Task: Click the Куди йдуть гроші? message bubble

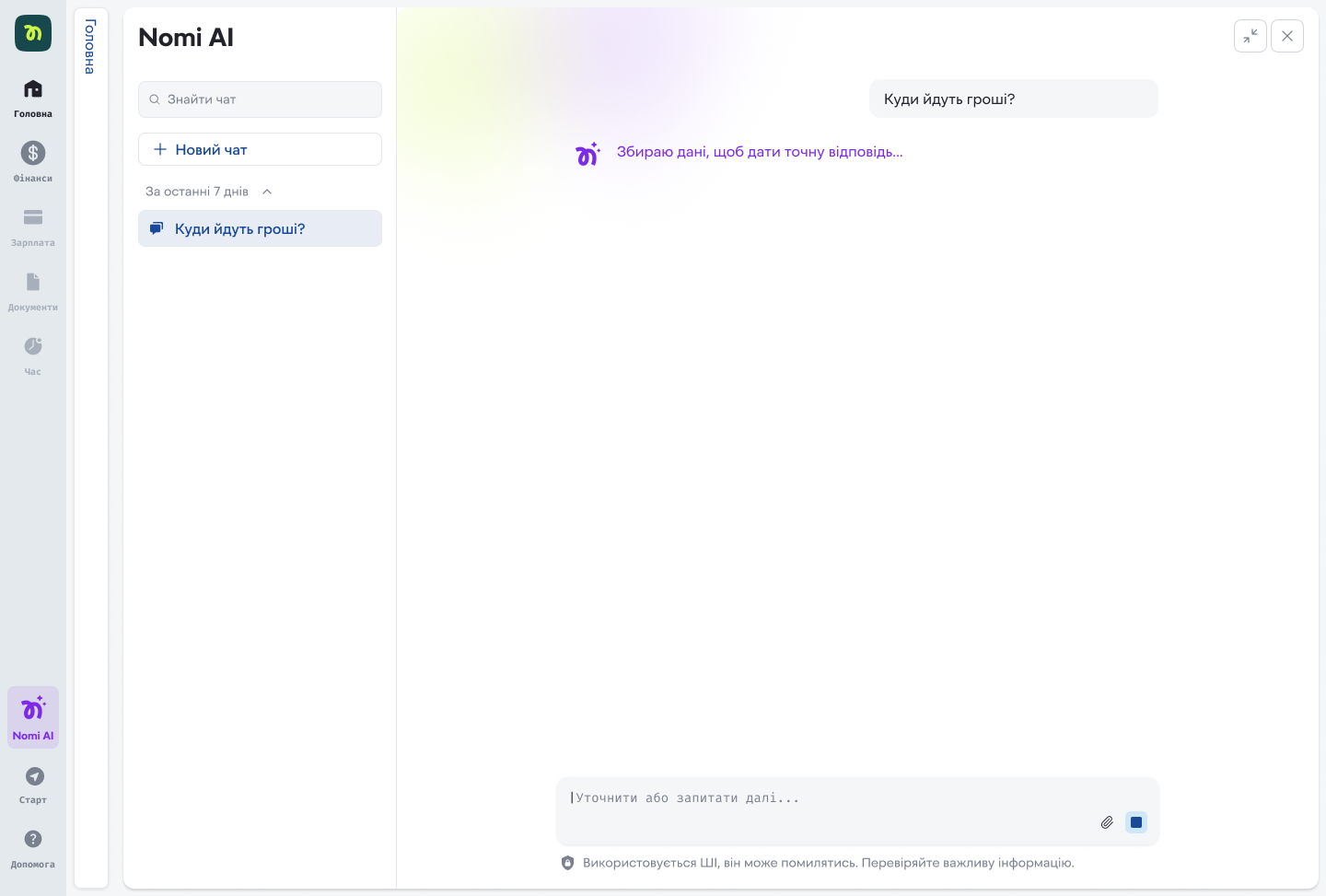Action: coord(1013,99)
